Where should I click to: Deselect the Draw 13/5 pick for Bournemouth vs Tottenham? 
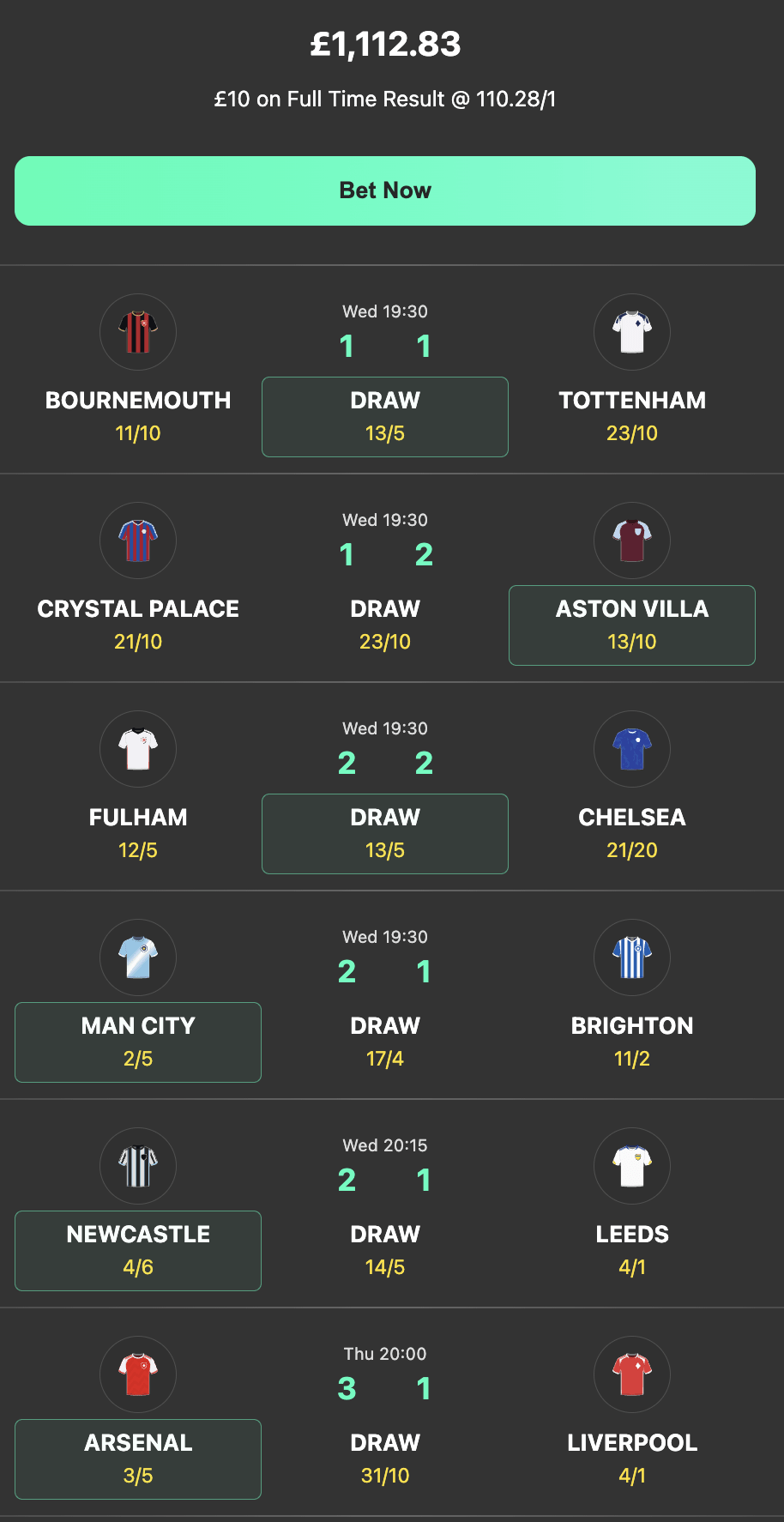click(384, 417)
